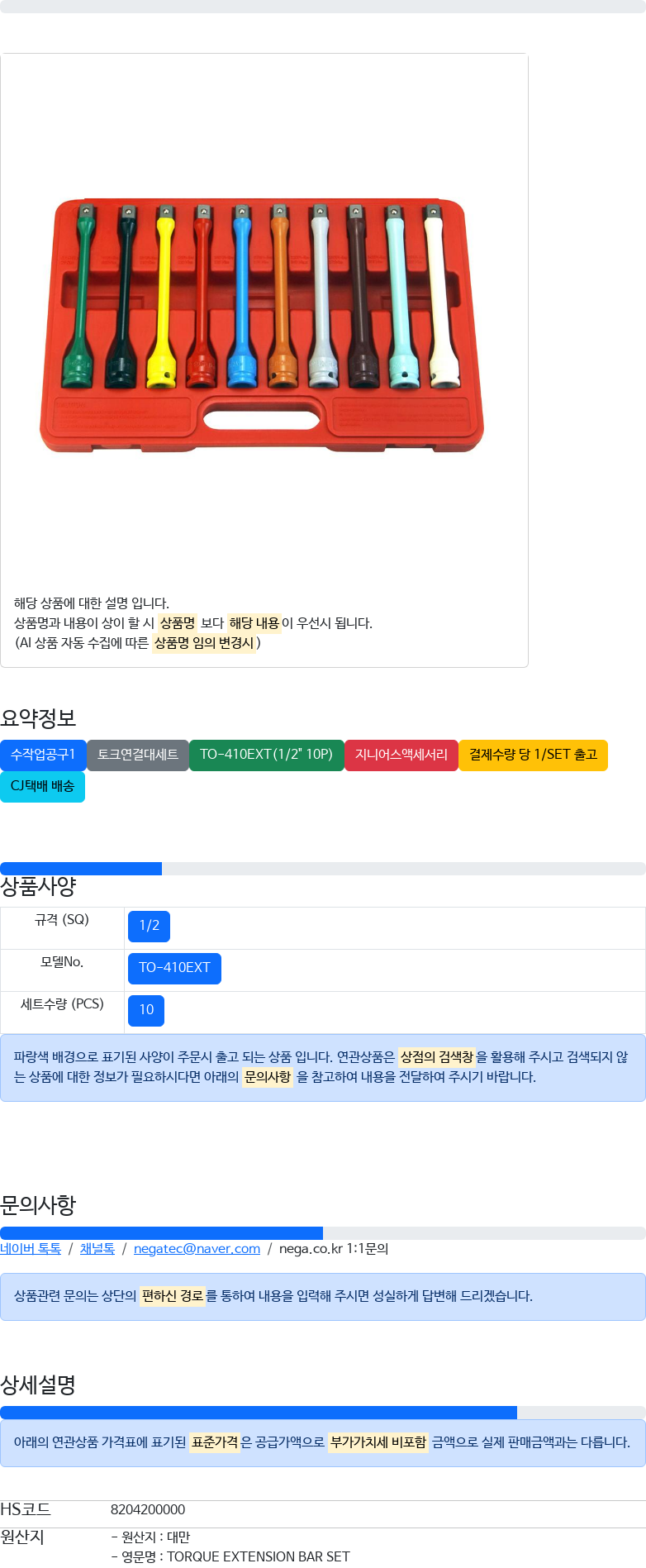Image resolution: width=646 pixels, height=1568 pixels.
Task: Click the nega.co.kr 1:1문의 text
Action: pos(334,1249)
